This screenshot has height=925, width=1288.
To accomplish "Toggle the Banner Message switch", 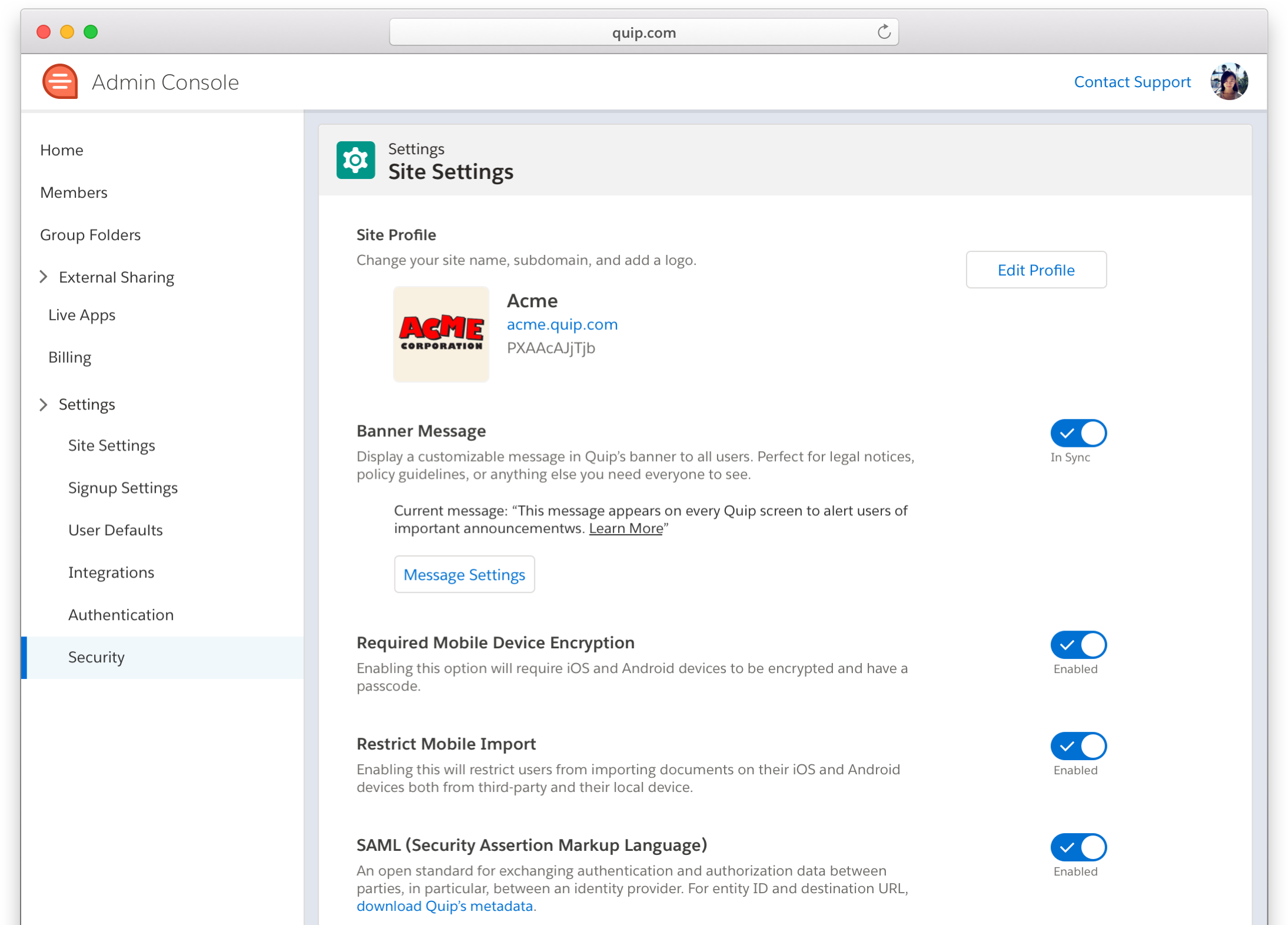I will point(1078,433).
